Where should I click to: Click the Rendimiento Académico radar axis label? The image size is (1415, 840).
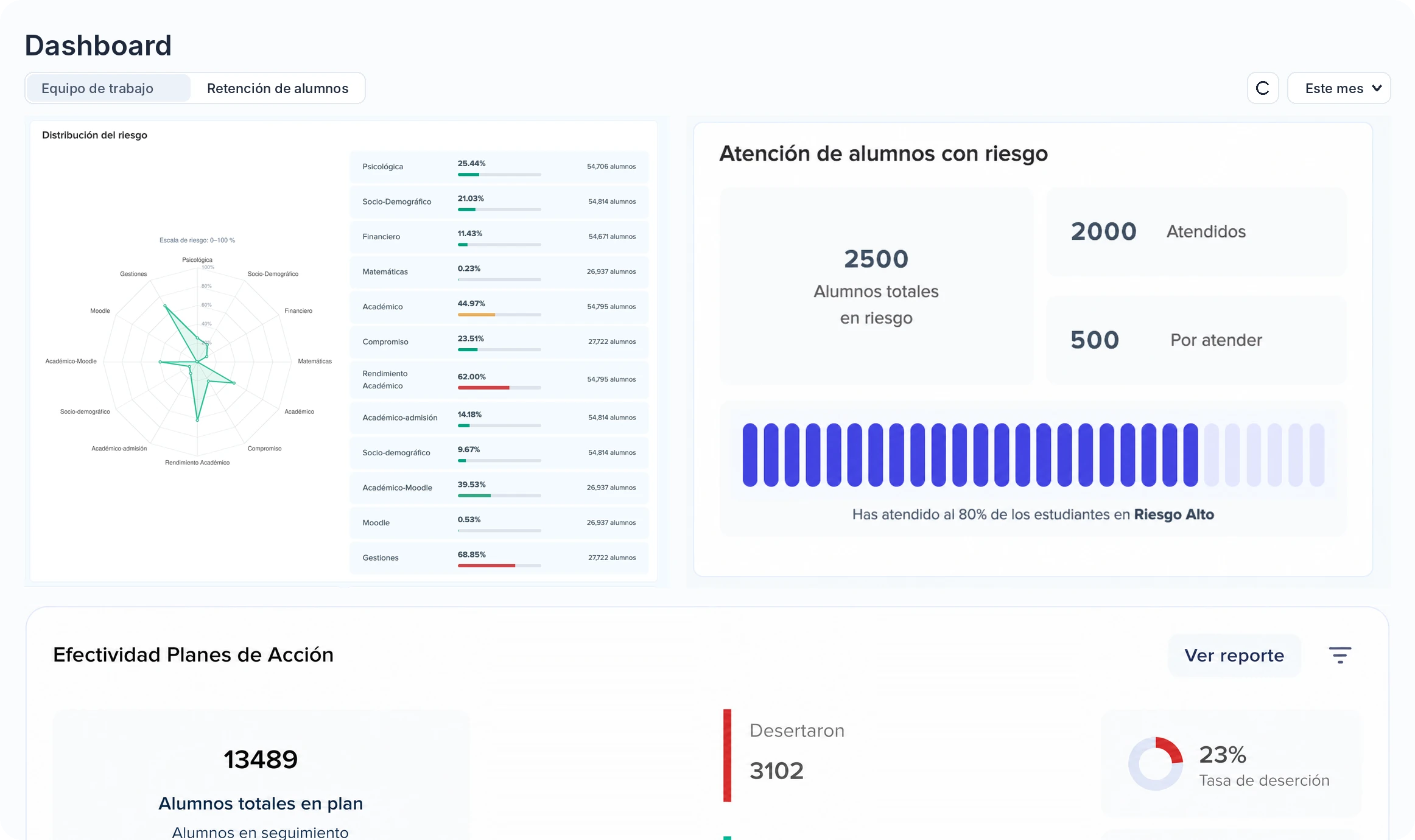197,463
